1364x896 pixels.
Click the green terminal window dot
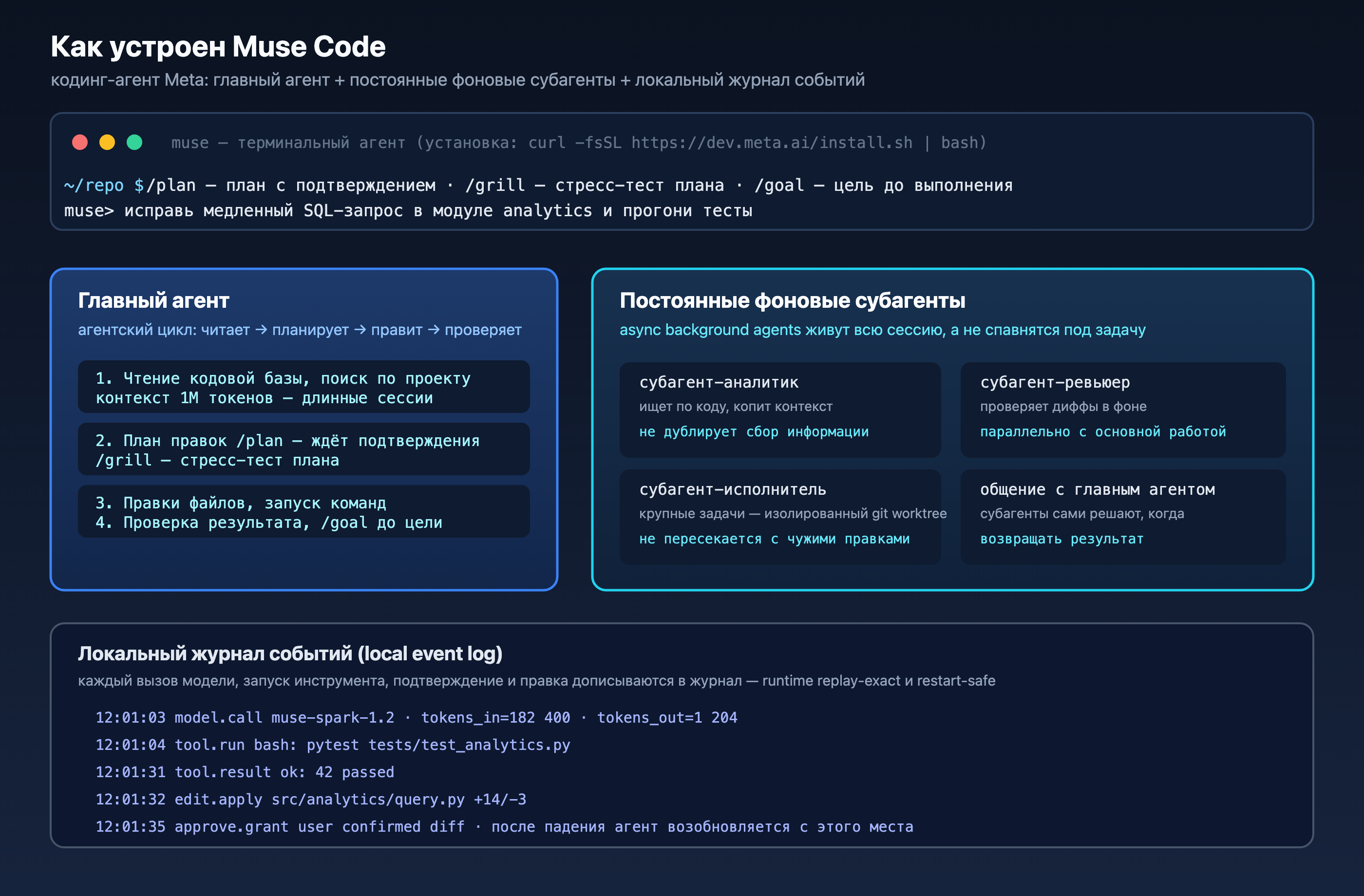point(134,142)
